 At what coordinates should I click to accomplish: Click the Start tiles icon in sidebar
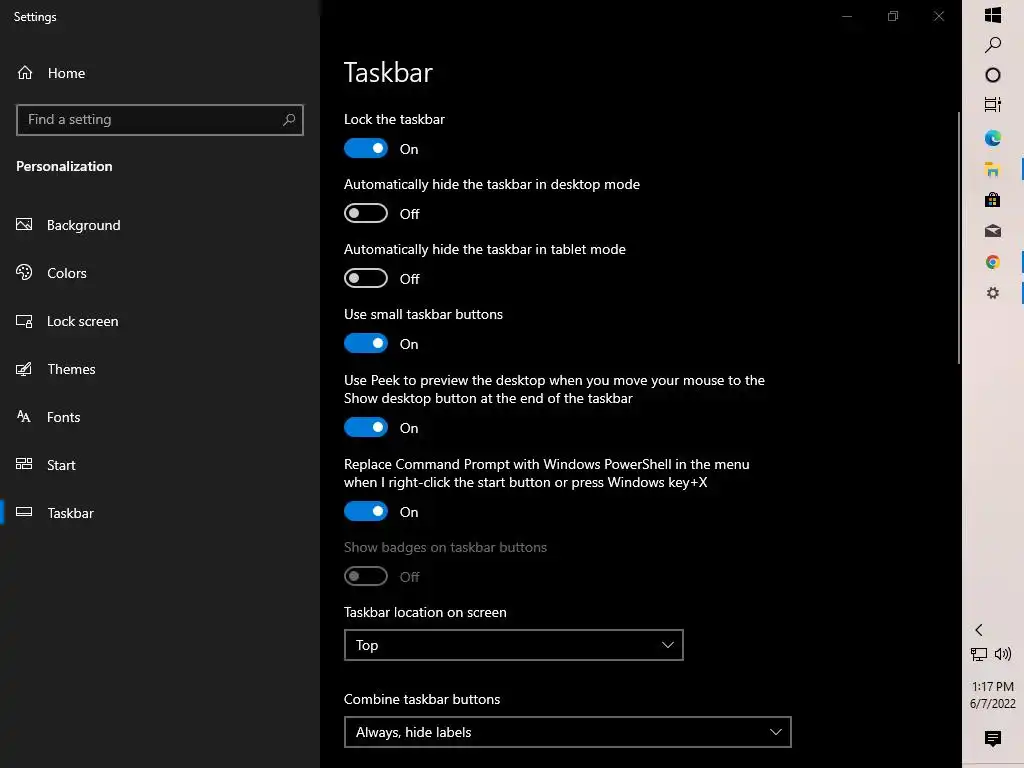25,465
